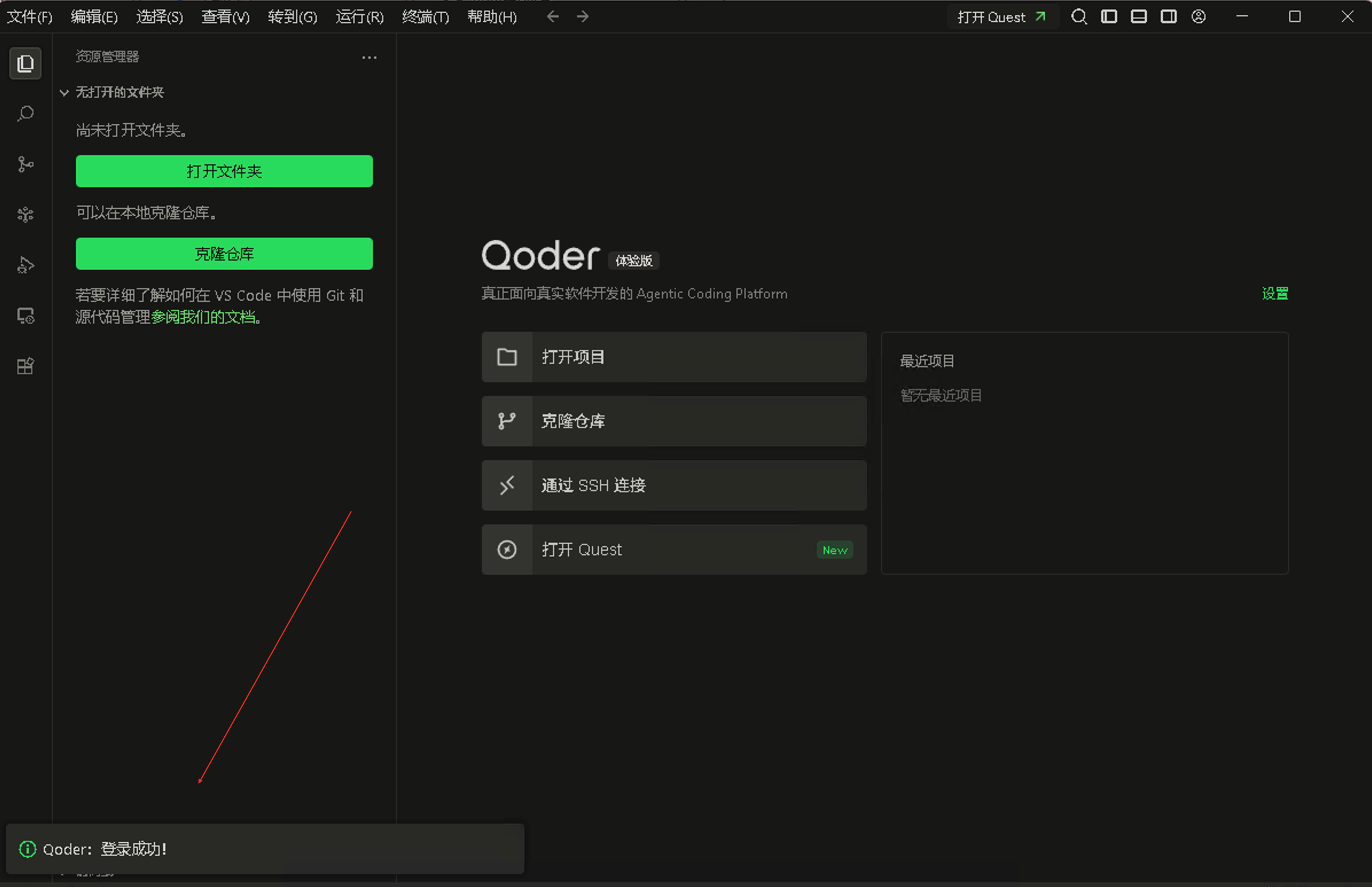Toggle the primary side bar layout
The image size is (1372, 887).
click(1109, 17)
